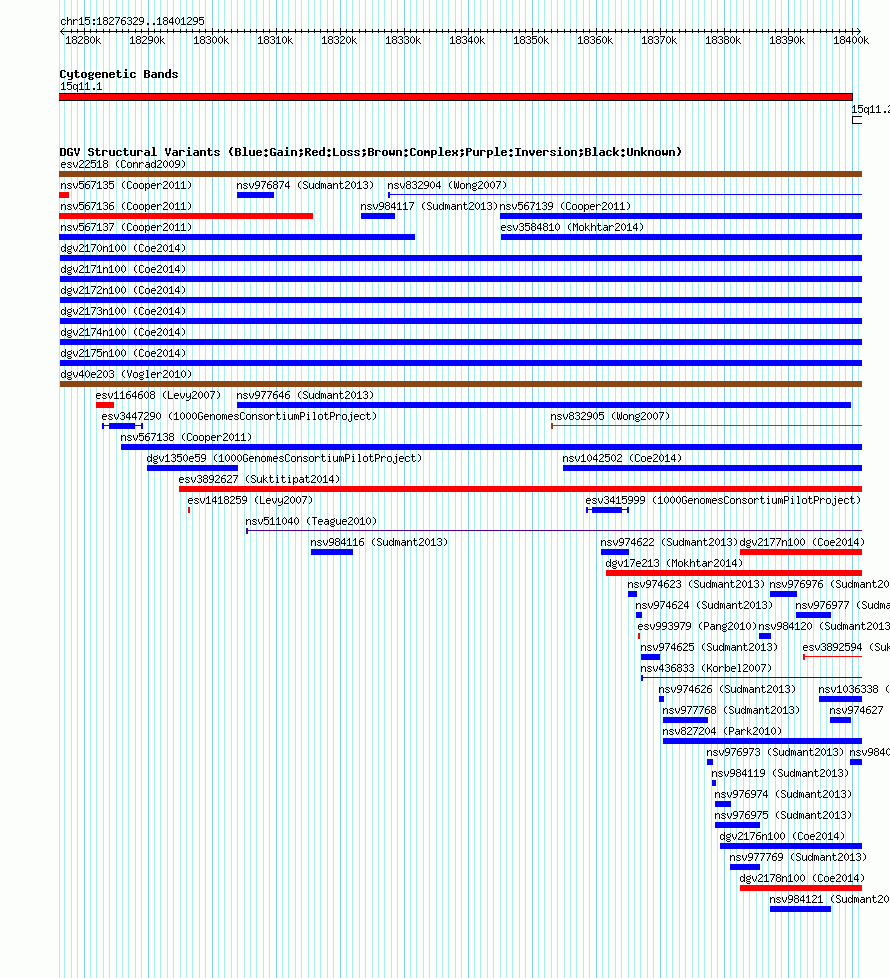
Task: Open nsv977646 (Sudmant2013) variant
Action: coord(305,395)
